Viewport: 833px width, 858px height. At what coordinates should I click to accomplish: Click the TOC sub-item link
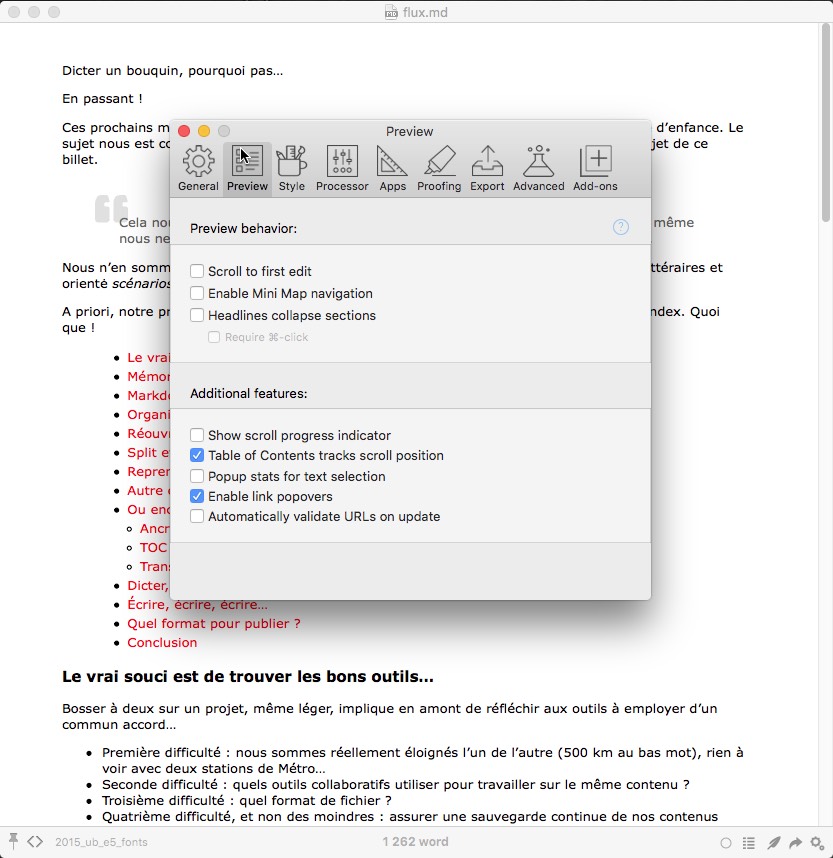point(153,548)
